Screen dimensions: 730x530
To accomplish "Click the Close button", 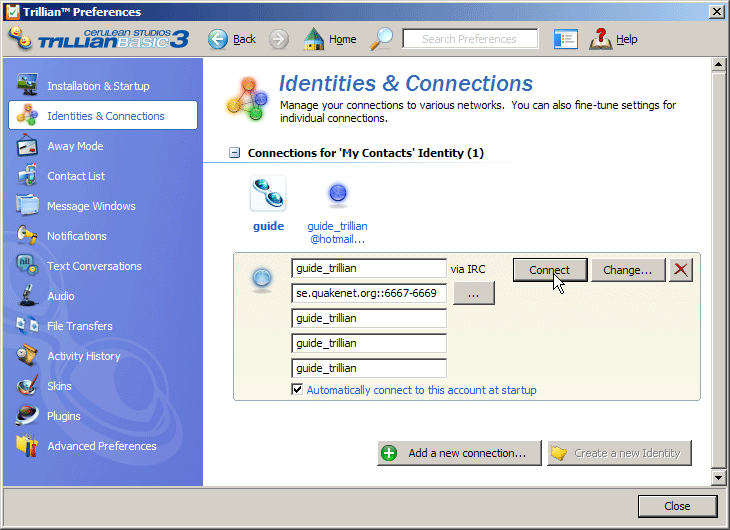I will pos(677,506).
